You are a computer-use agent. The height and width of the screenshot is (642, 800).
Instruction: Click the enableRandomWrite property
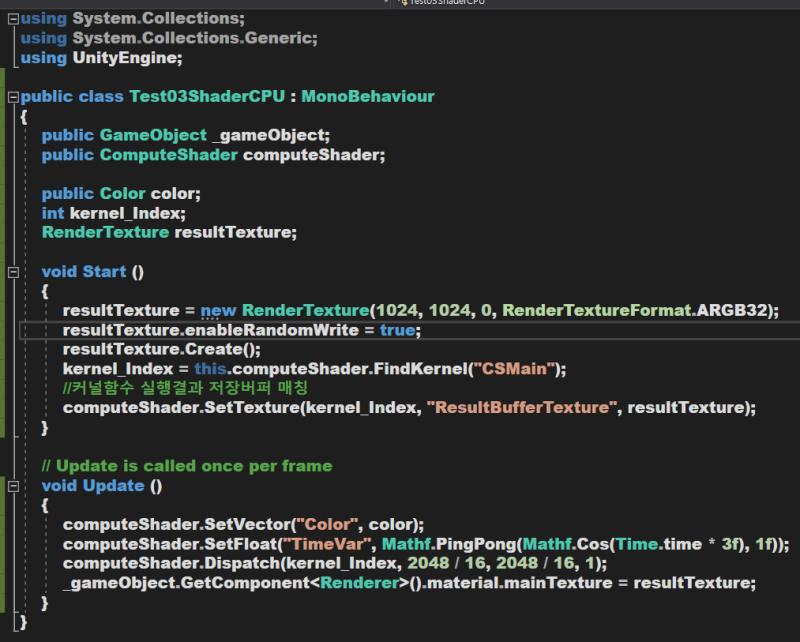pyautogui.click(x=272, y=330)
